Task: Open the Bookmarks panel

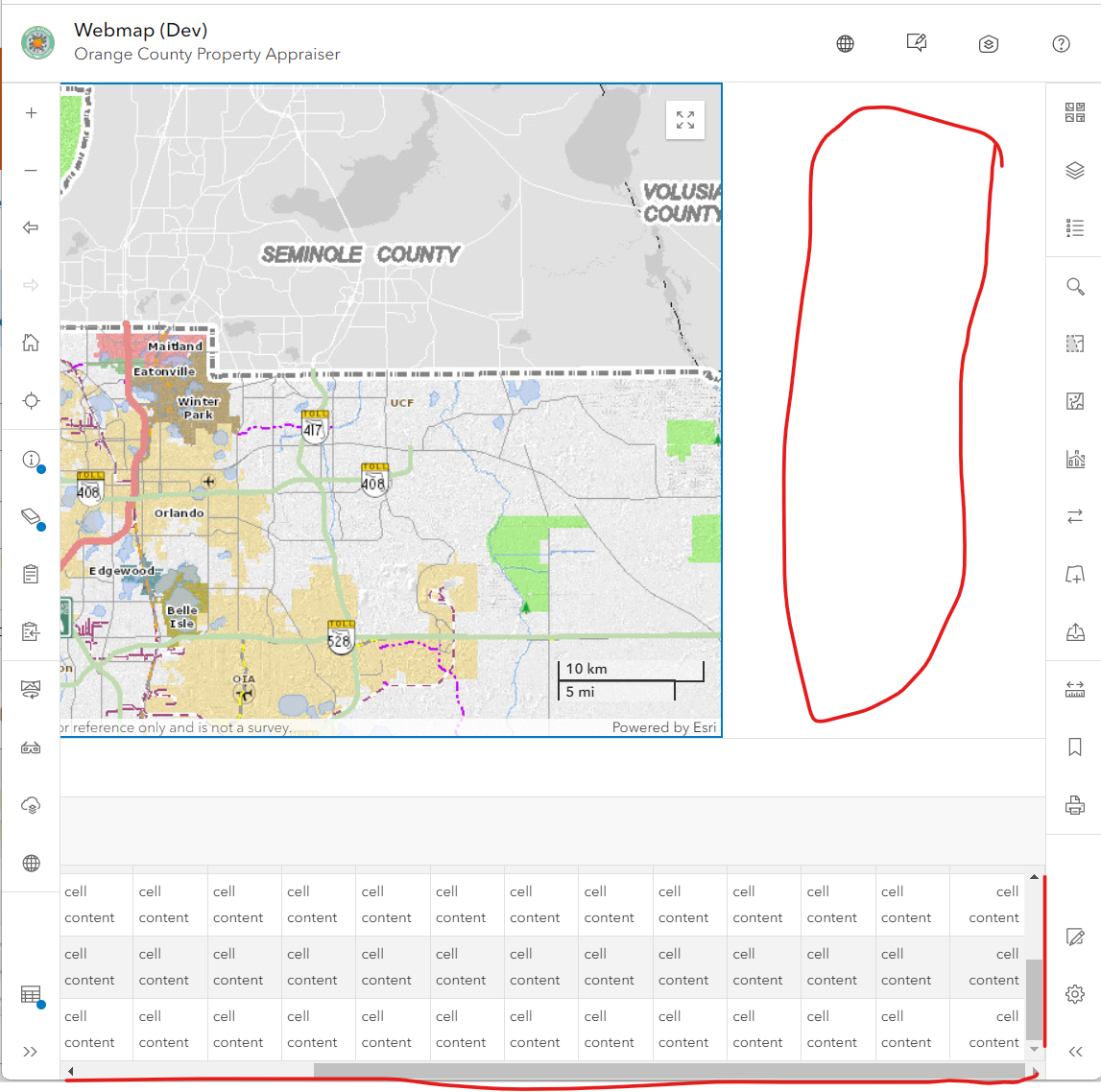Action: pyautogui.click(x=1074, y=747)
